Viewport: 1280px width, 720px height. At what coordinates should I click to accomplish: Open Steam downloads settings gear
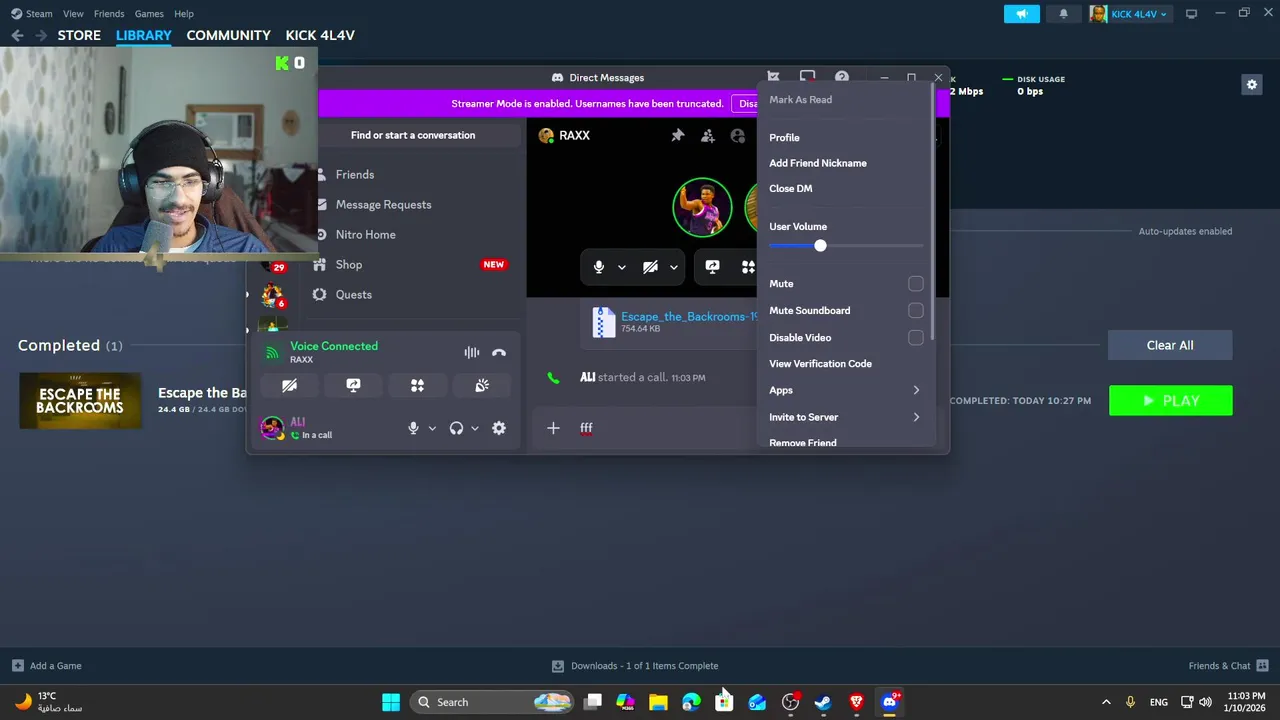[1251, 85]
